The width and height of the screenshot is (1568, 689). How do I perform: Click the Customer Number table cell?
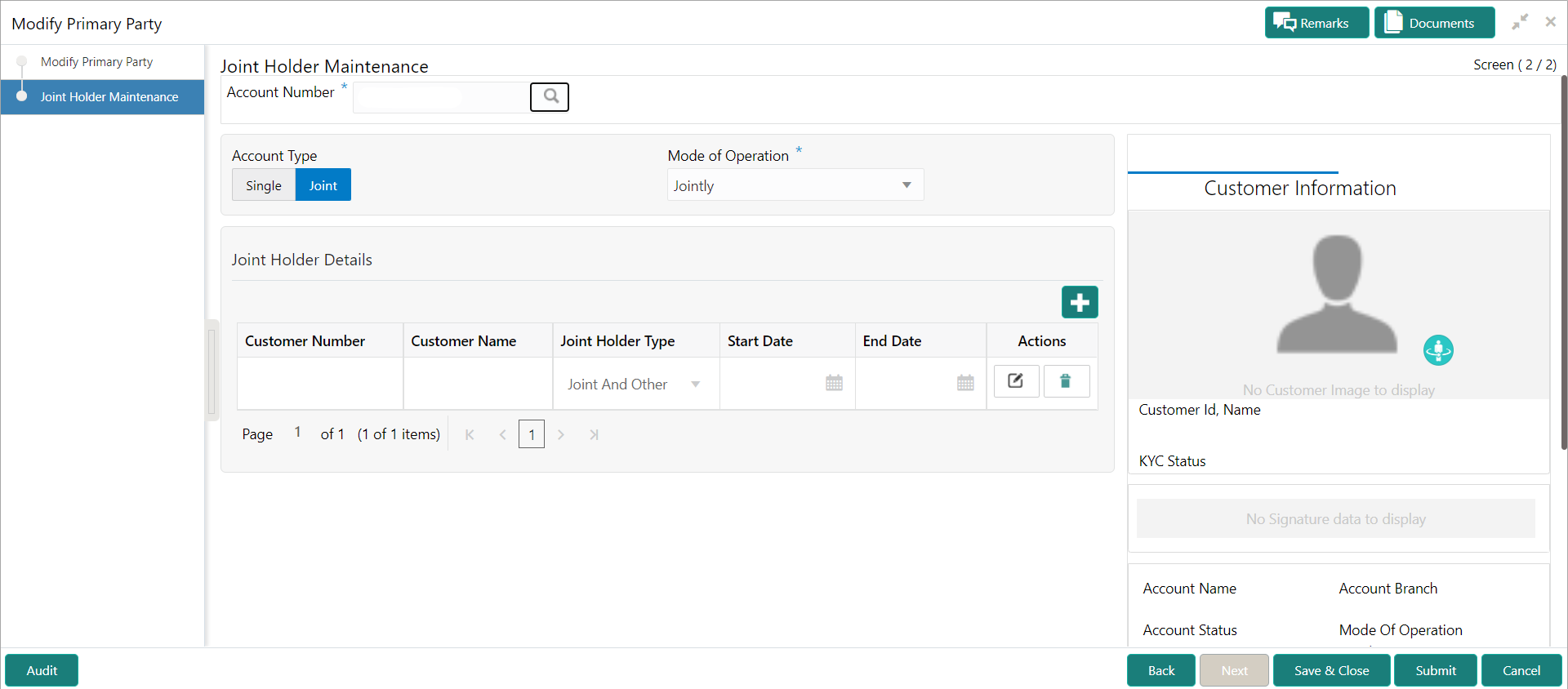pyautogui.click(x=320, y=384)
